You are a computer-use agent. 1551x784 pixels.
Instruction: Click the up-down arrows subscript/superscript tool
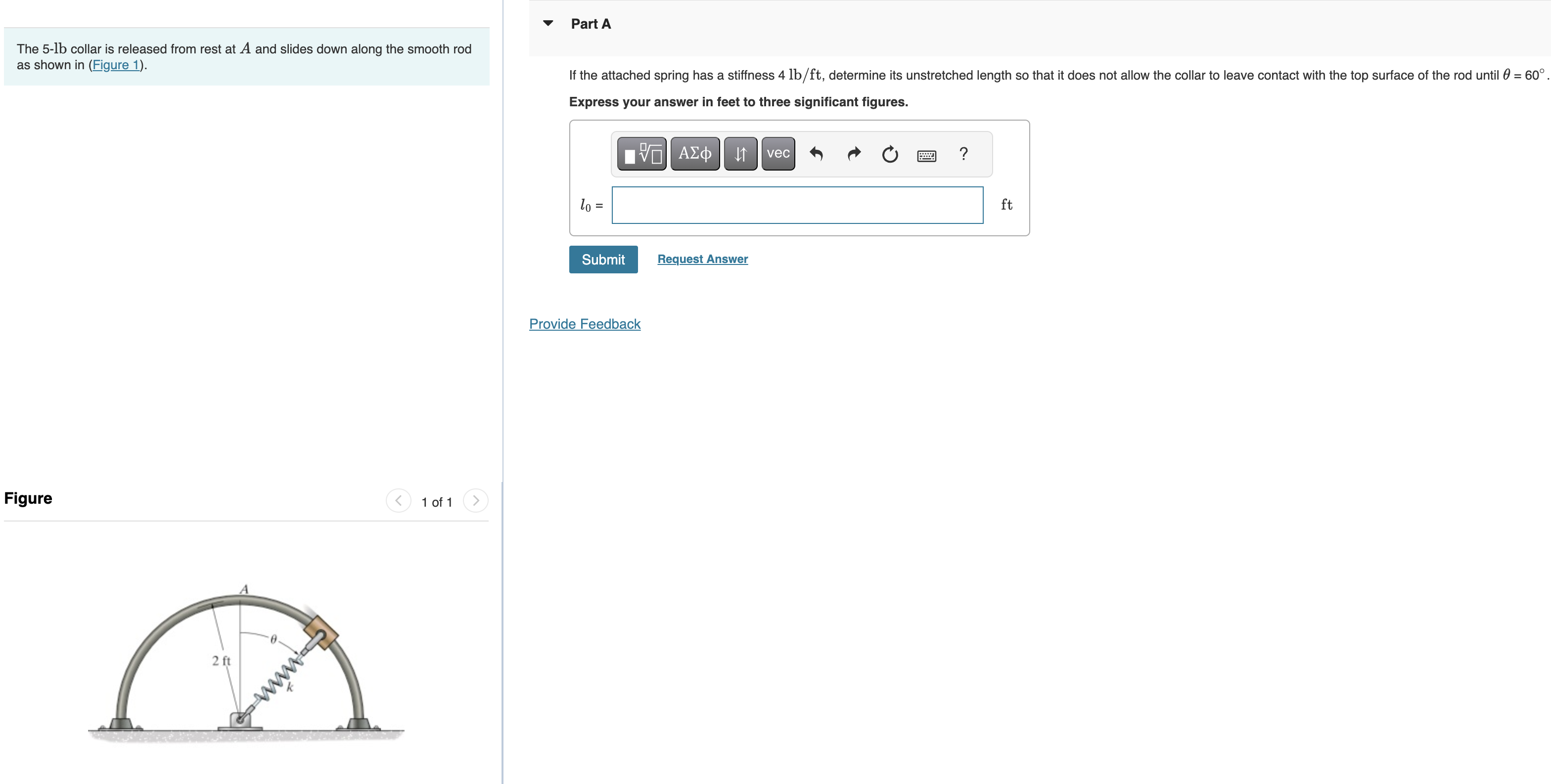tap(740, 154)
